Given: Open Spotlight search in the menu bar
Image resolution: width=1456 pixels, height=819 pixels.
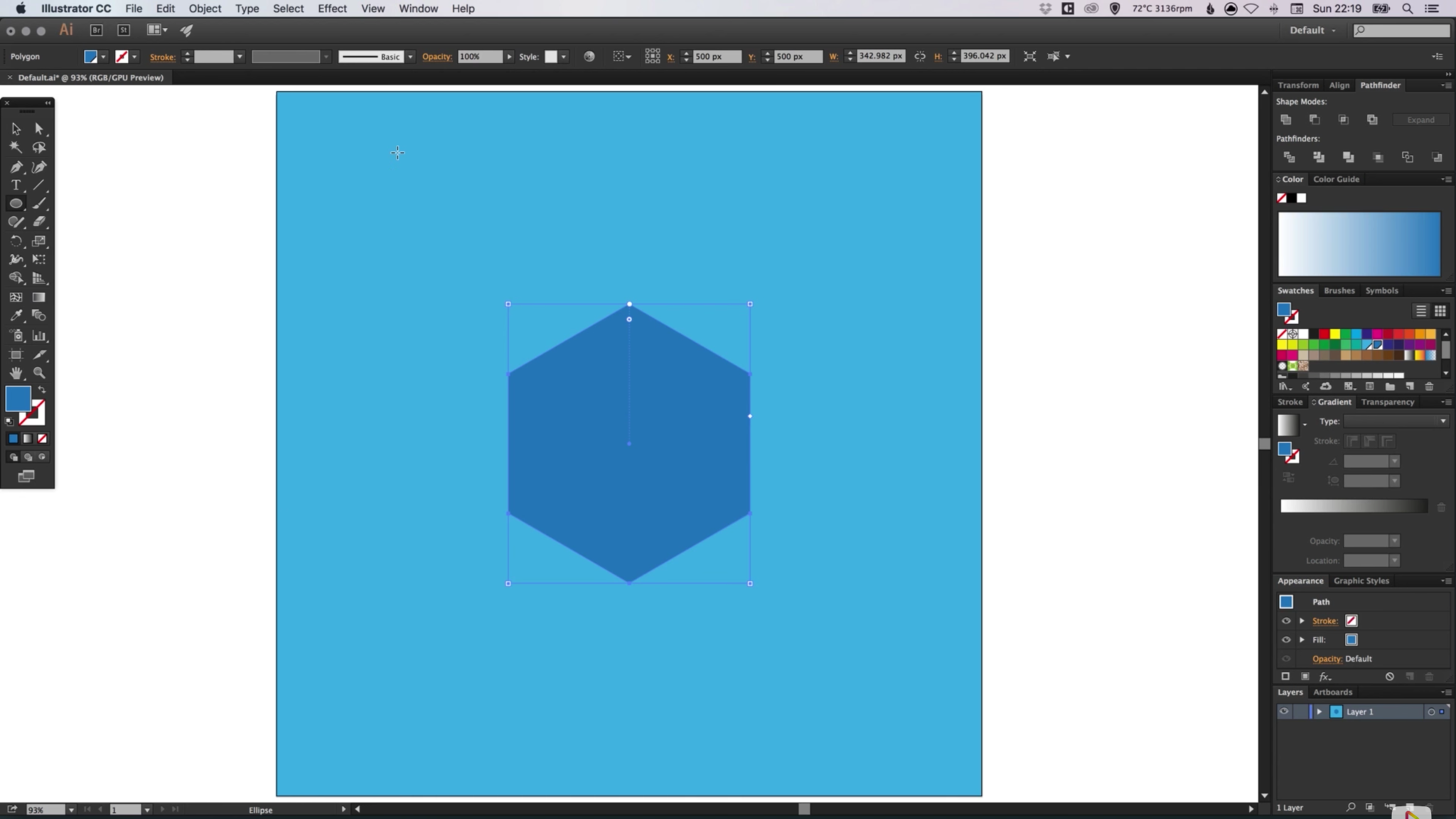Looking at the screenshot, I should tap(1406, 9).
